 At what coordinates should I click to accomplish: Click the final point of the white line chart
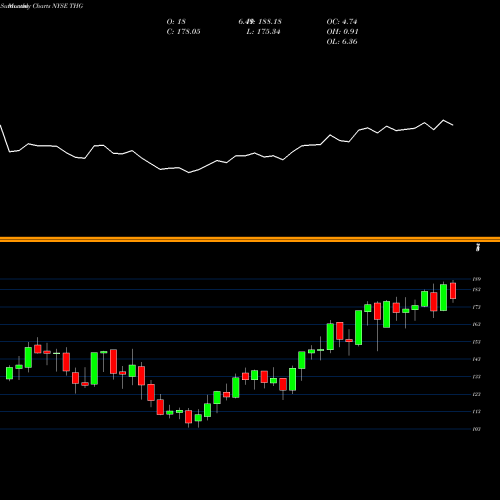click(453, 125)
